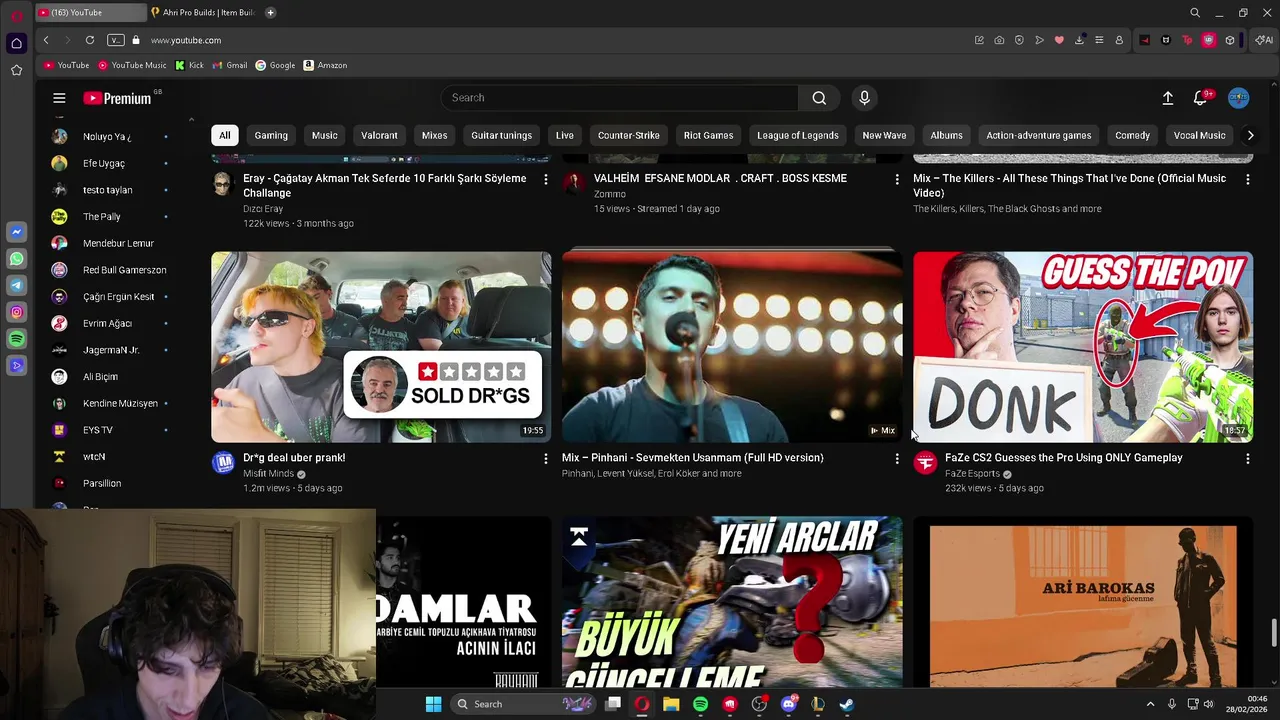Open Telegram in the Opera sidebar

[17, 286]
